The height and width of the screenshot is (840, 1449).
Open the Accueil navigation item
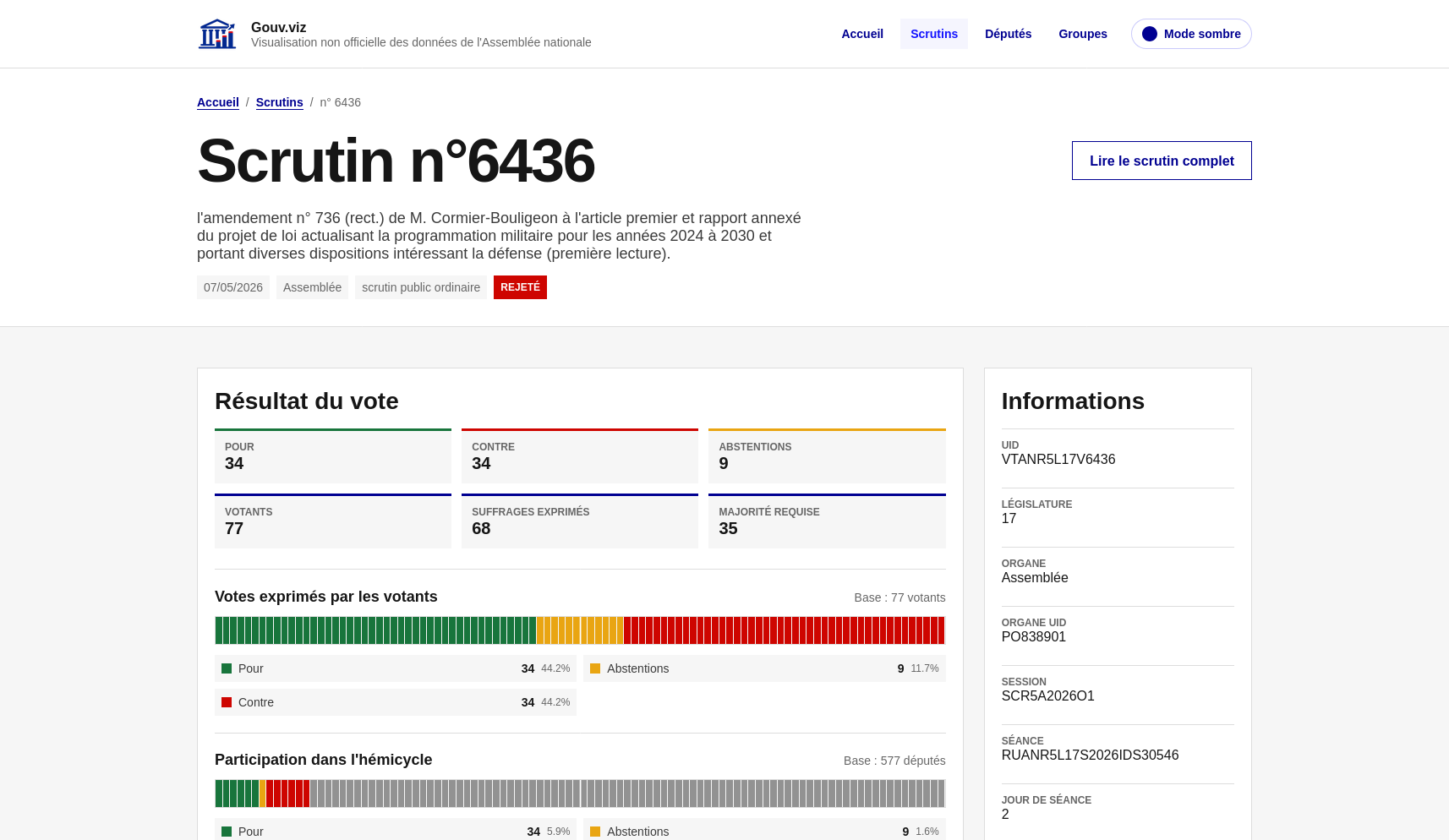[x=862, y=34]
